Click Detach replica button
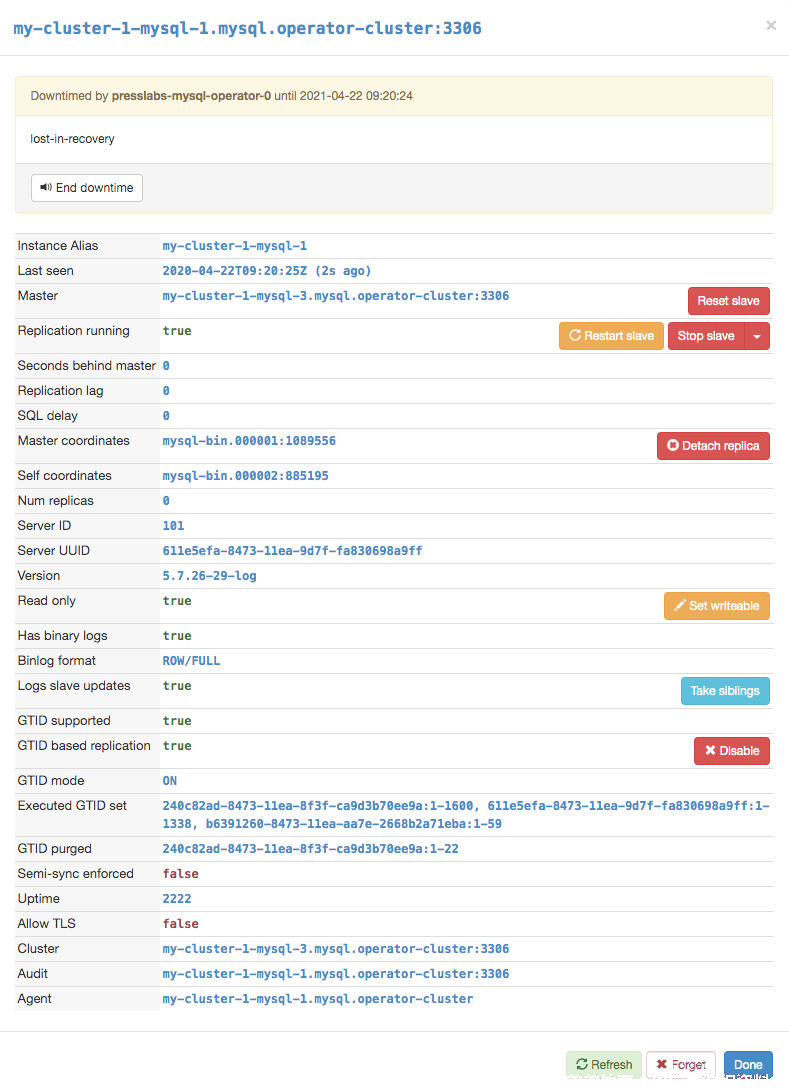This screenshot has height=1092, width=789. (713, 446)
